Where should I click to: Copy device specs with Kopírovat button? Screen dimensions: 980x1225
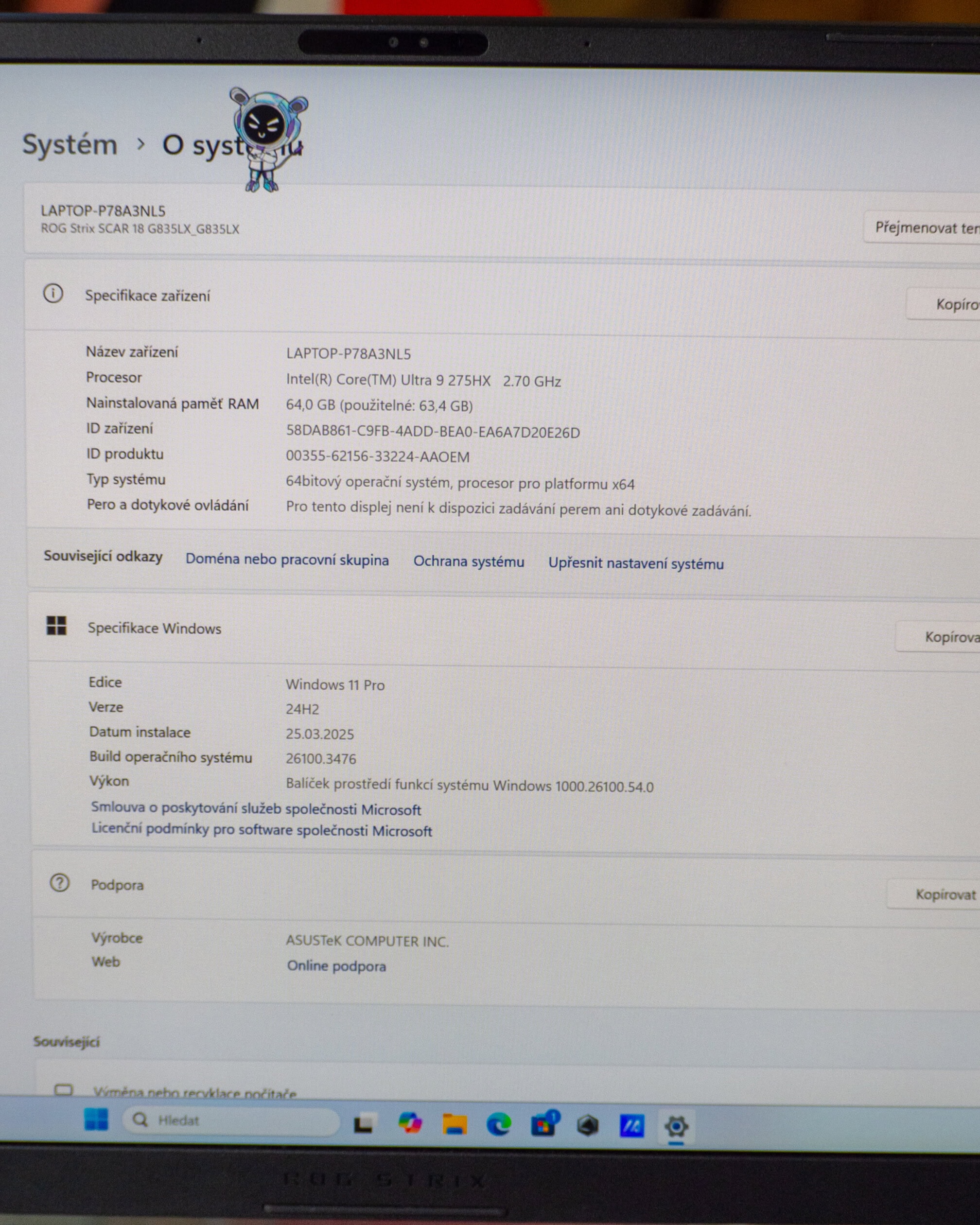[944, 304]
